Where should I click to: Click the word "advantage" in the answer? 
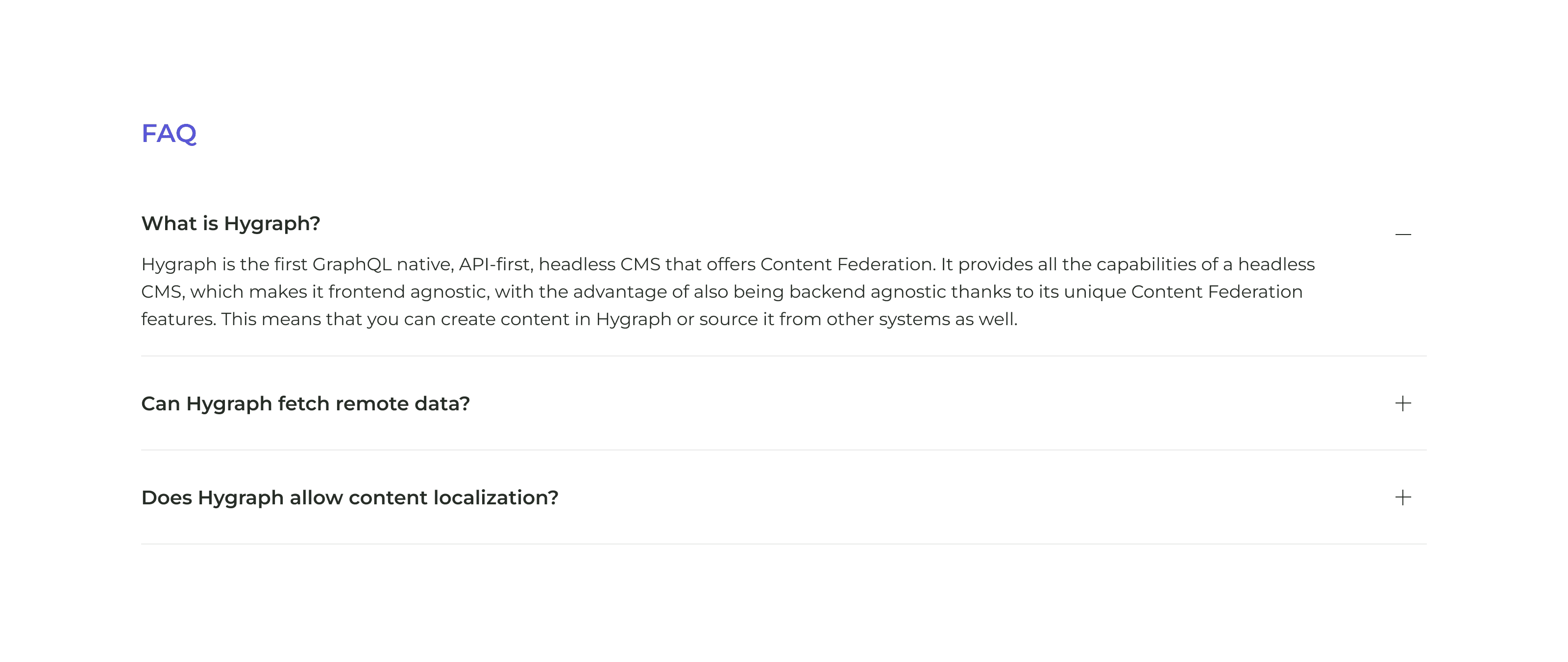click(620, 292)
